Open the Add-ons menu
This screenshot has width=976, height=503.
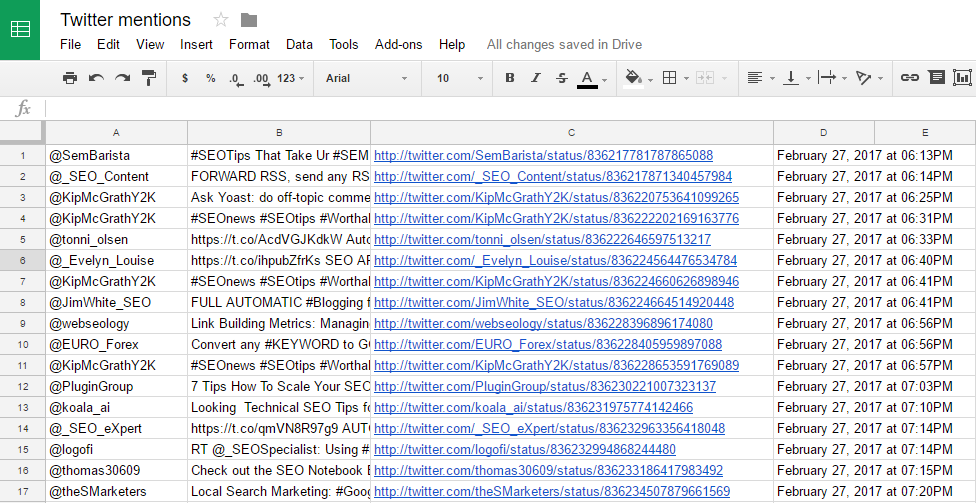point(398,45)
